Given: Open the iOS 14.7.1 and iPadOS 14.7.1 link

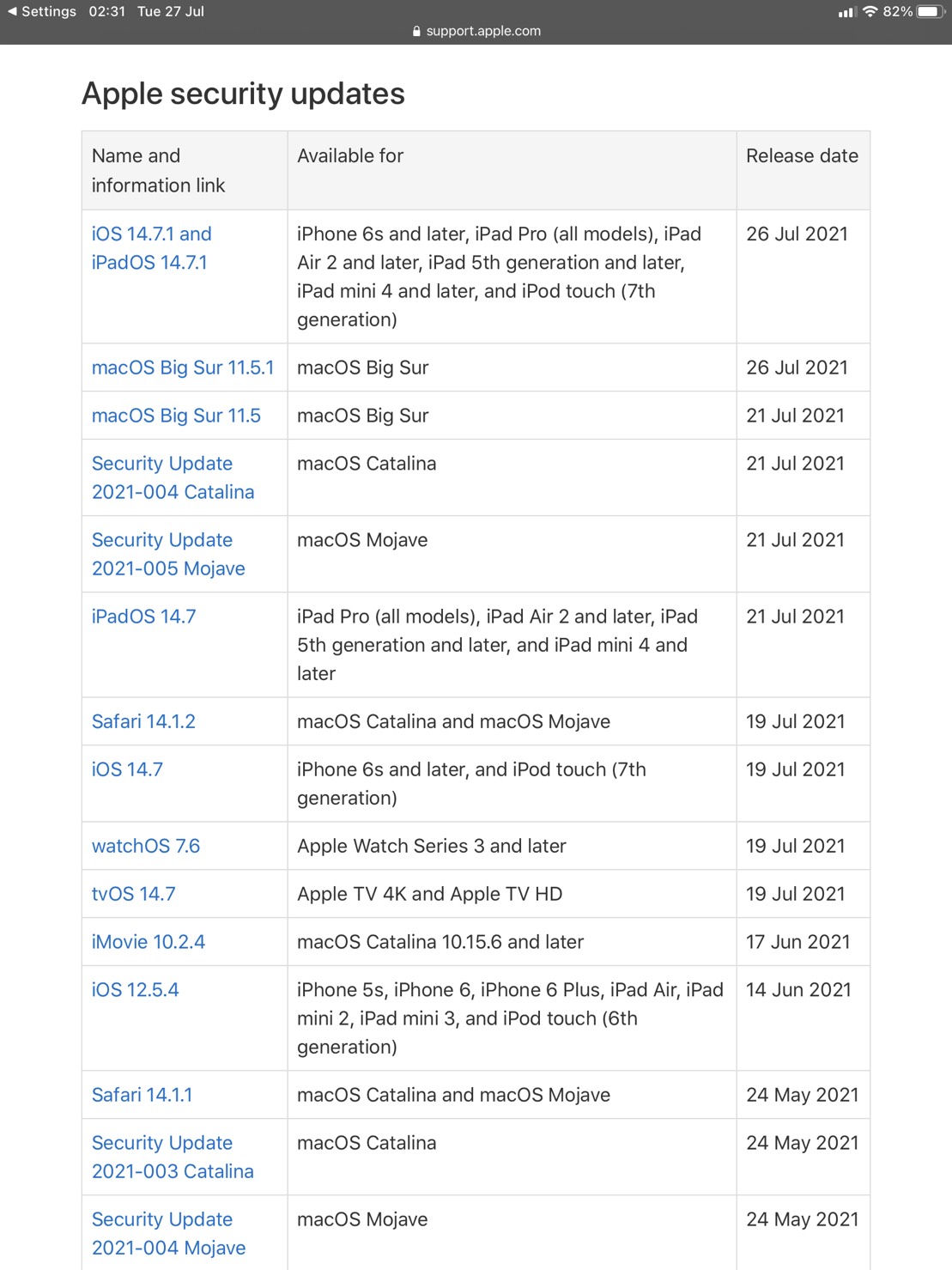Looking at the screenshot, I should click(x=151, y=248).
